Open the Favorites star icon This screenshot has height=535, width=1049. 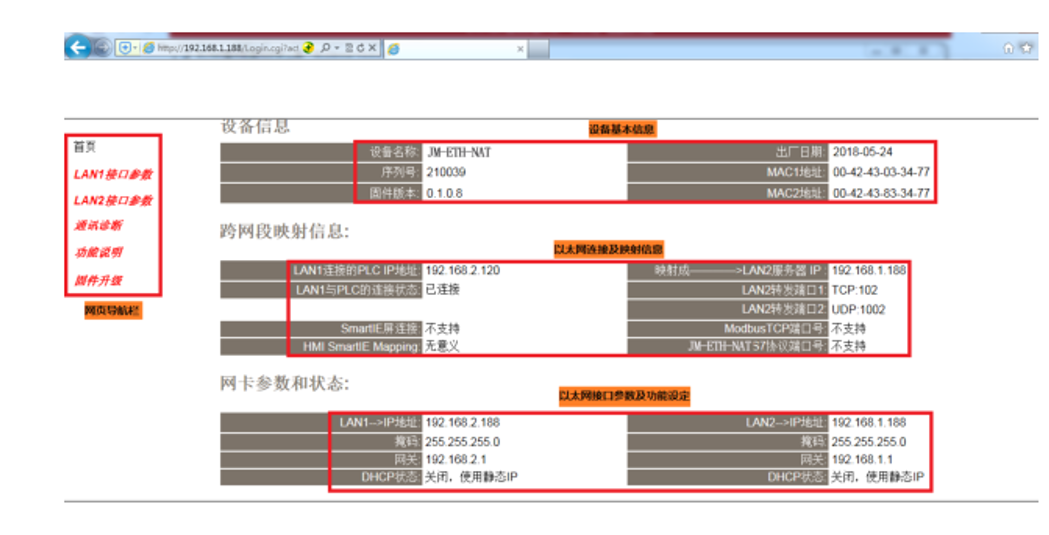(x=1026, y=47)
